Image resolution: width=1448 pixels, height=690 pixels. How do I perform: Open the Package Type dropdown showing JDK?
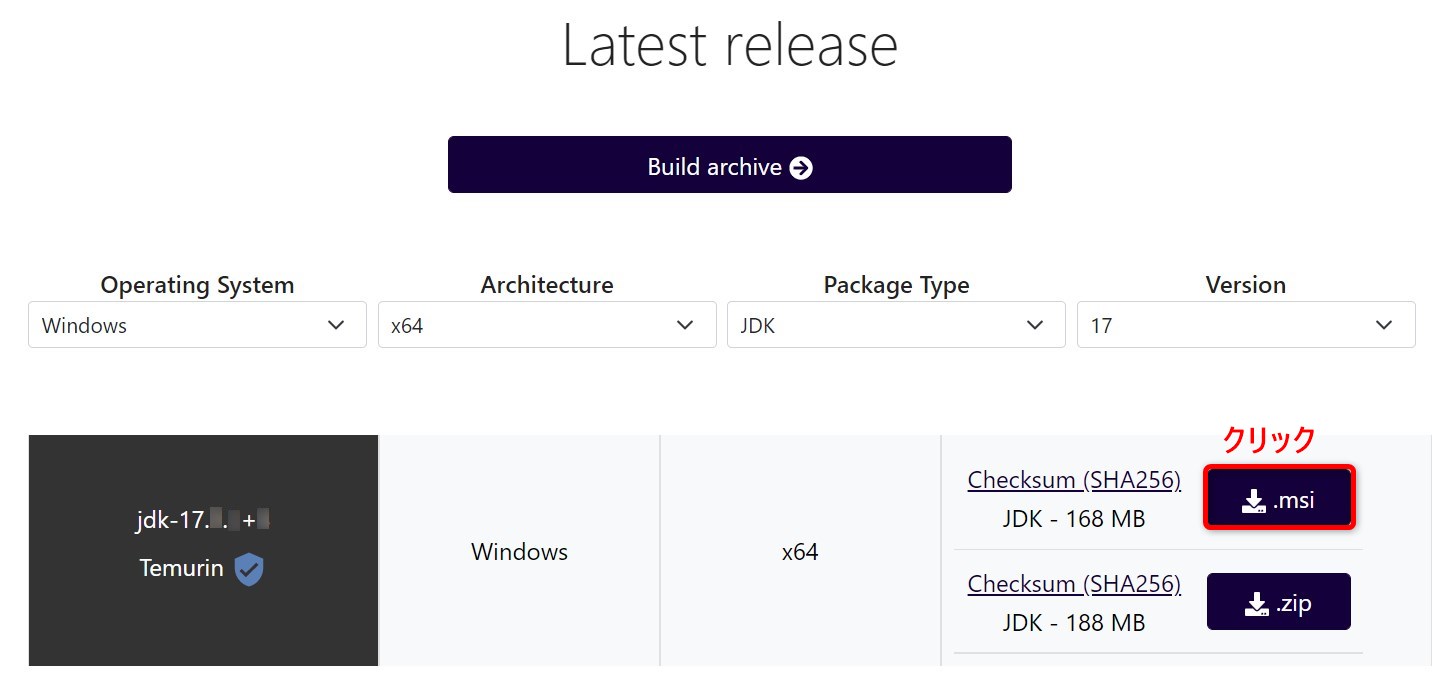click(x=896, y=325)
